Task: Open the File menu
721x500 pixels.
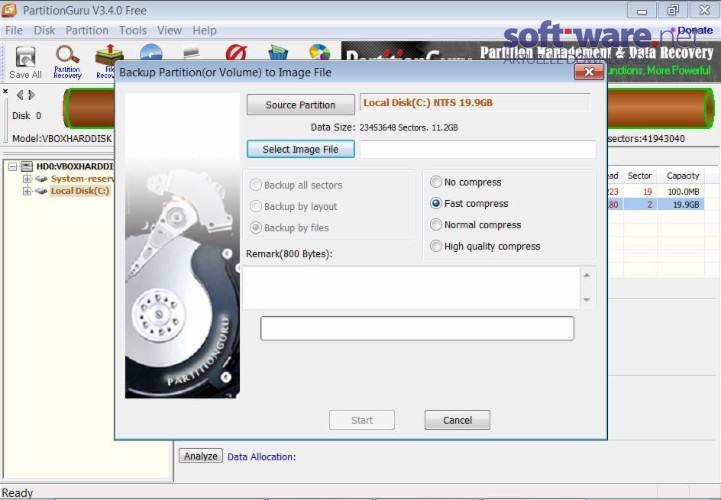Action: click(x=14, y=30)
